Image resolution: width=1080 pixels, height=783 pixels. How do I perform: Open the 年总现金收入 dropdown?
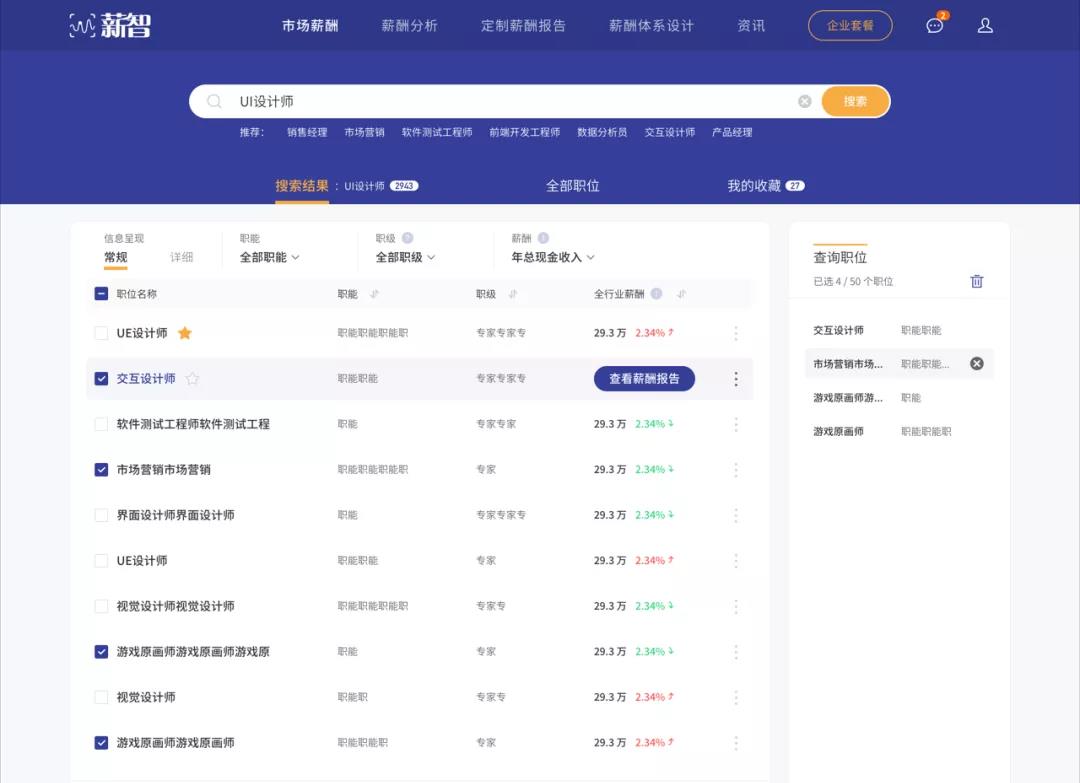tap(553, 257)
